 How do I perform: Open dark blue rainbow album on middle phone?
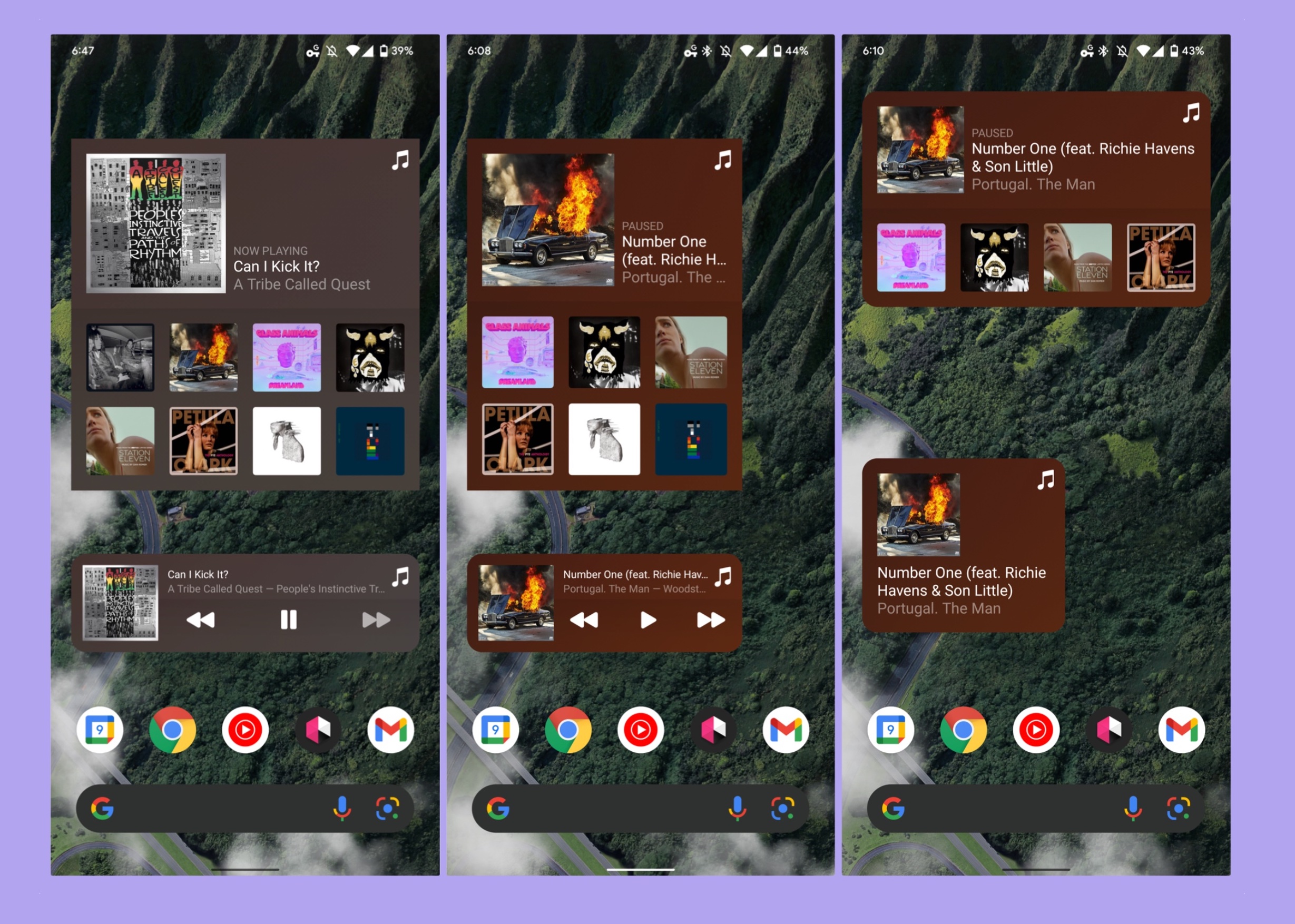[691, 439]
